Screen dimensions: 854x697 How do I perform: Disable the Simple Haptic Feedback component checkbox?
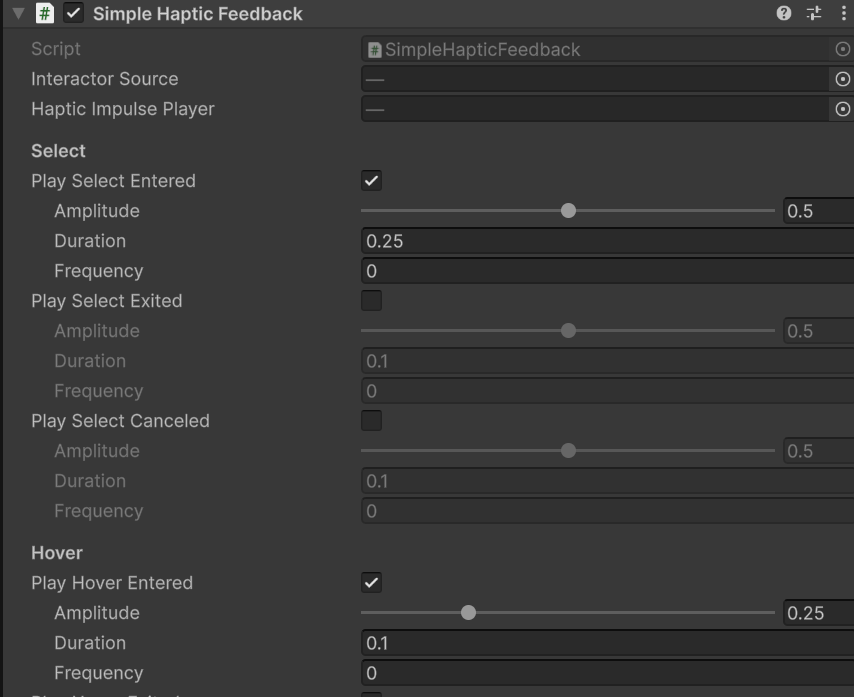[73, 14]
